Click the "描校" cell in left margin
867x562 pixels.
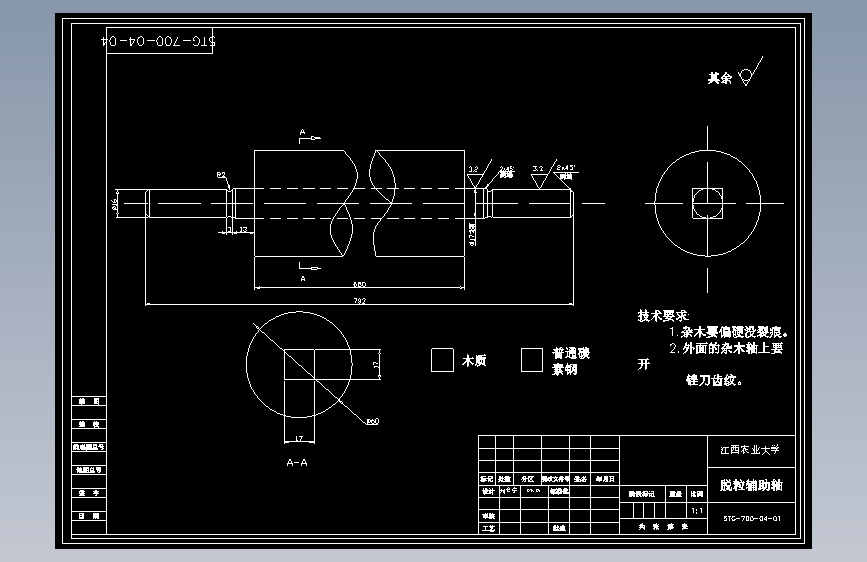tap(88, 424)
